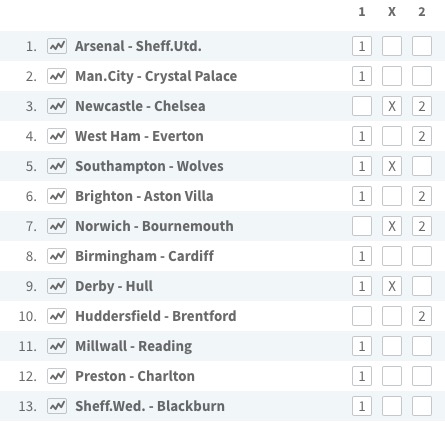This screenshot has height=427, width=445.
Task: Uncheck the 2 box for Norwich - Bournemouth
Action: tap(422, 226)
